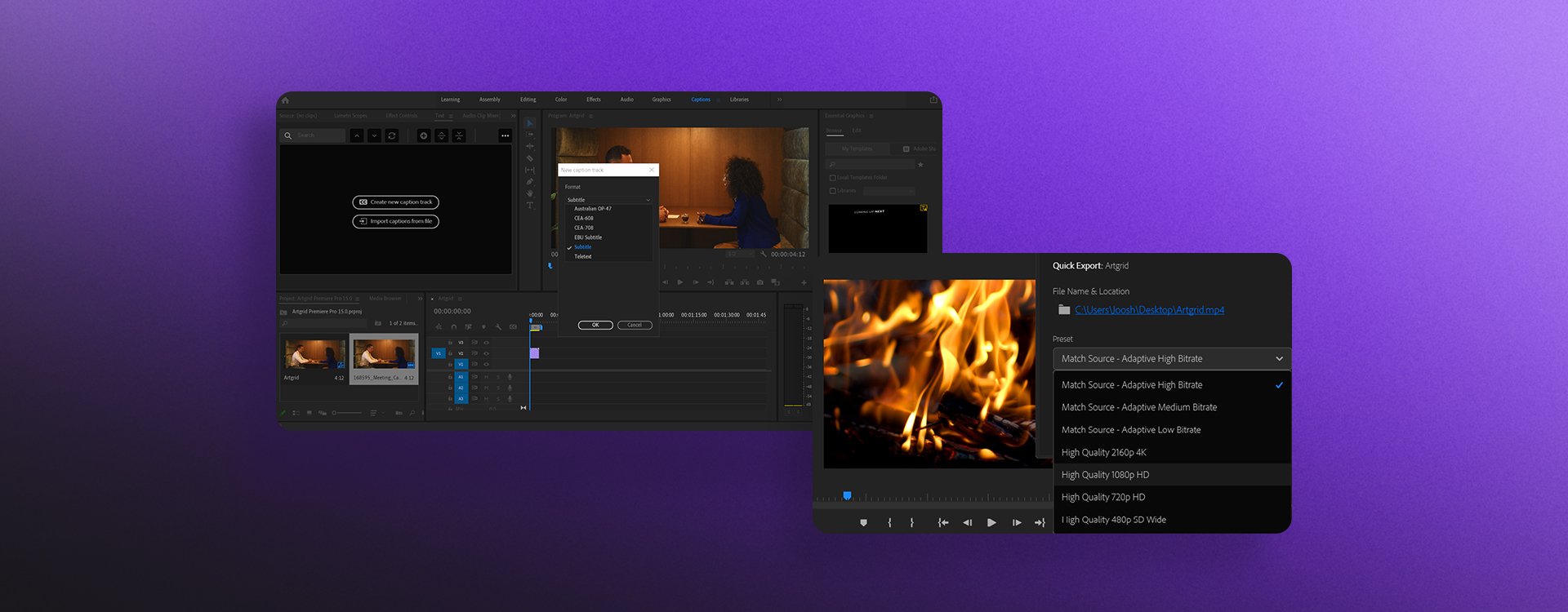1568x612 pixels.
Task: Toggle the eye visibility for track V2
Action: pos(486,353)
